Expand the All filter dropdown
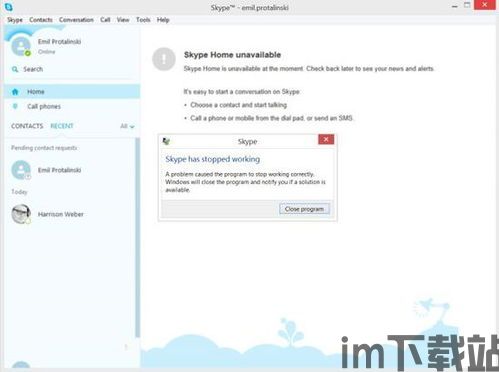499x372 pixels. point(127,126)
